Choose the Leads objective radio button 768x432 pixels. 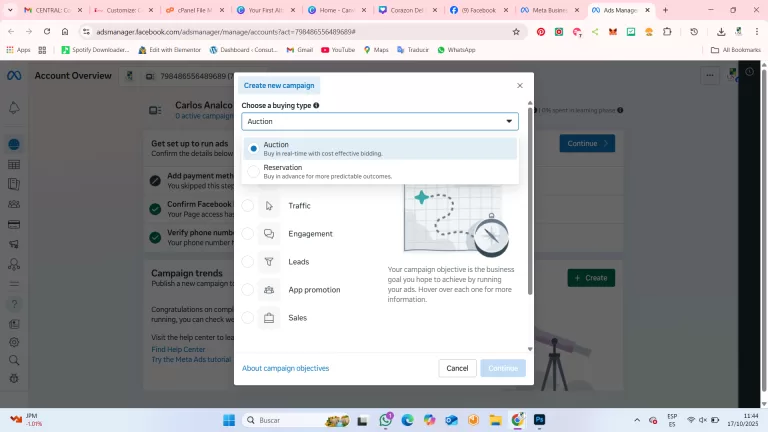(x=248, y=262)
